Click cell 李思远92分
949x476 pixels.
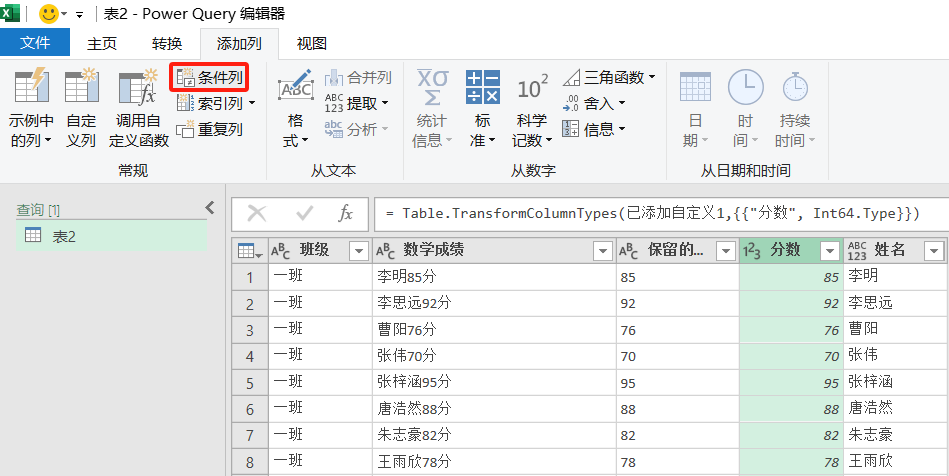pyautogui.click(x=494, y=303)
